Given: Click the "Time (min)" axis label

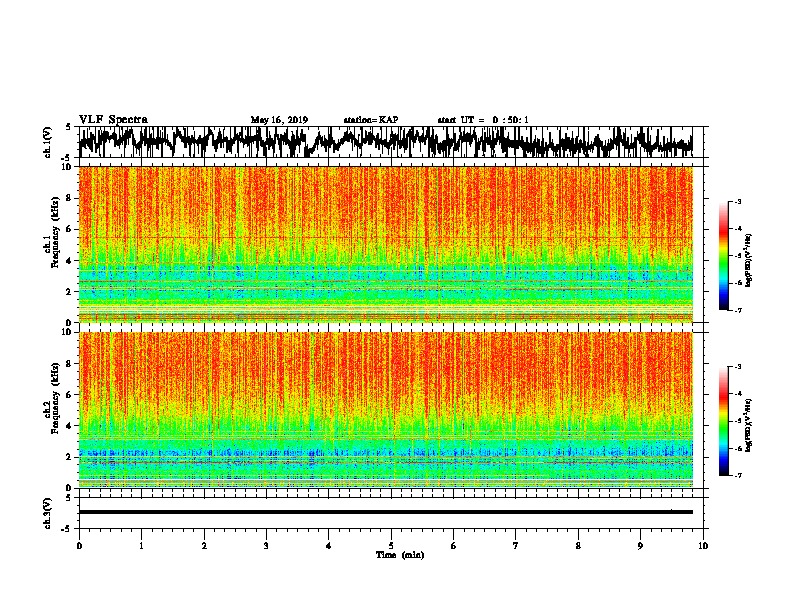Looking at the screenshot, I should coord(400,555).
